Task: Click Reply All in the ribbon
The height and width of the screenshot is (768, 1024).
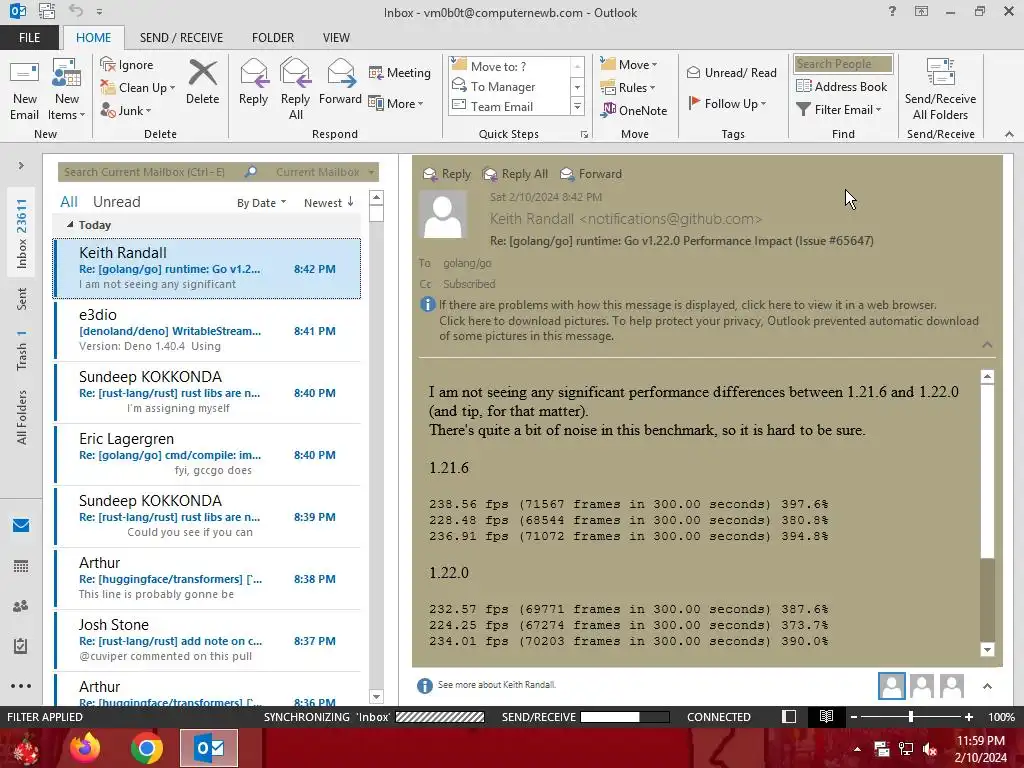Action: click(x=295, y=89)
